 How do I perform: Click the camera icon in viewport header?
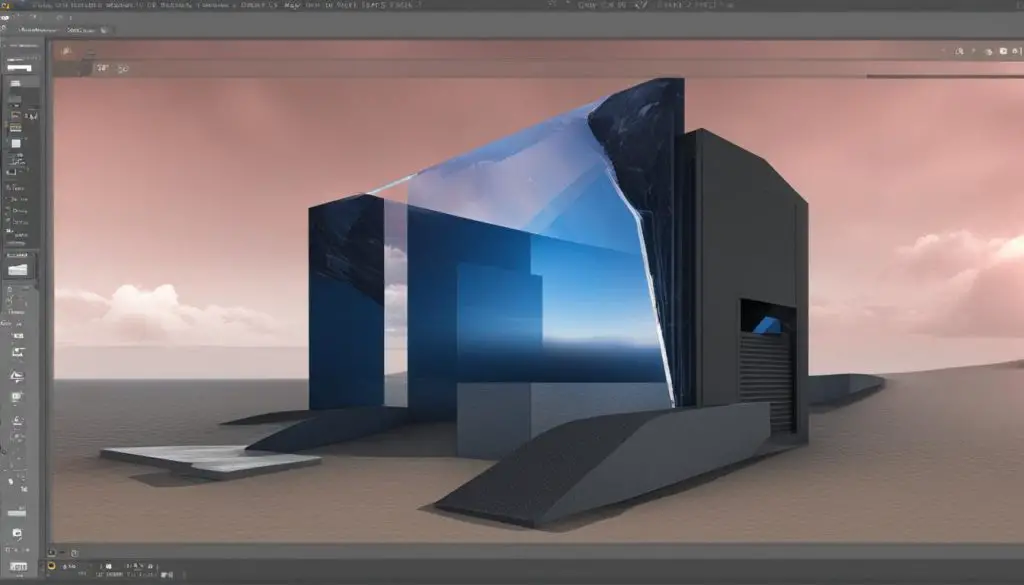tap(1003, 51)
